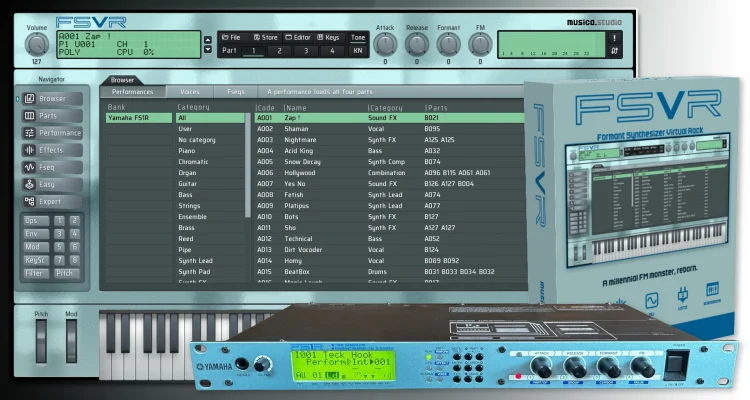
Task: Click the FM knob
Action: point(480,45)
